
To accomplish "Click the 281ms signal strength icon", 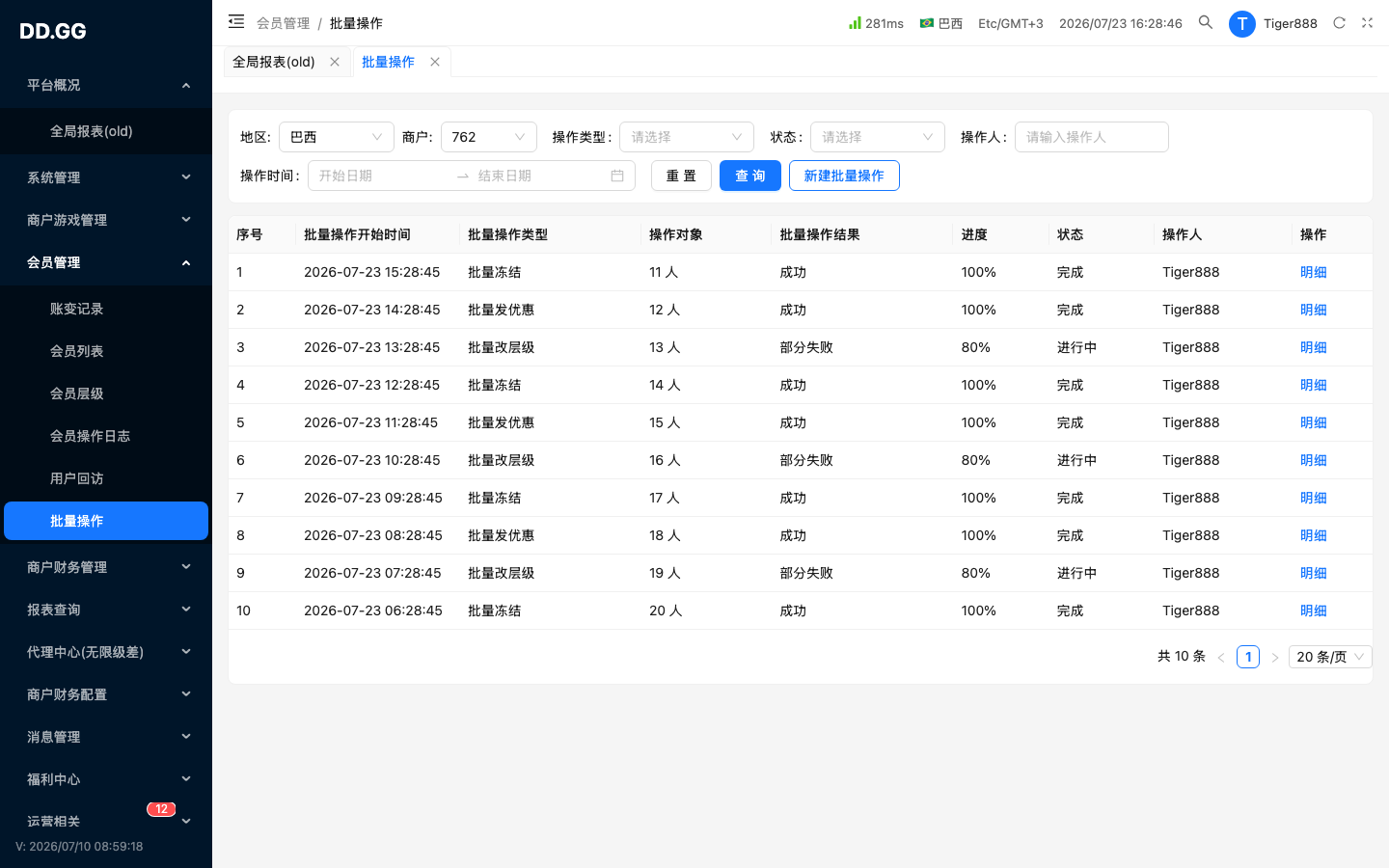I will point(855,22).
